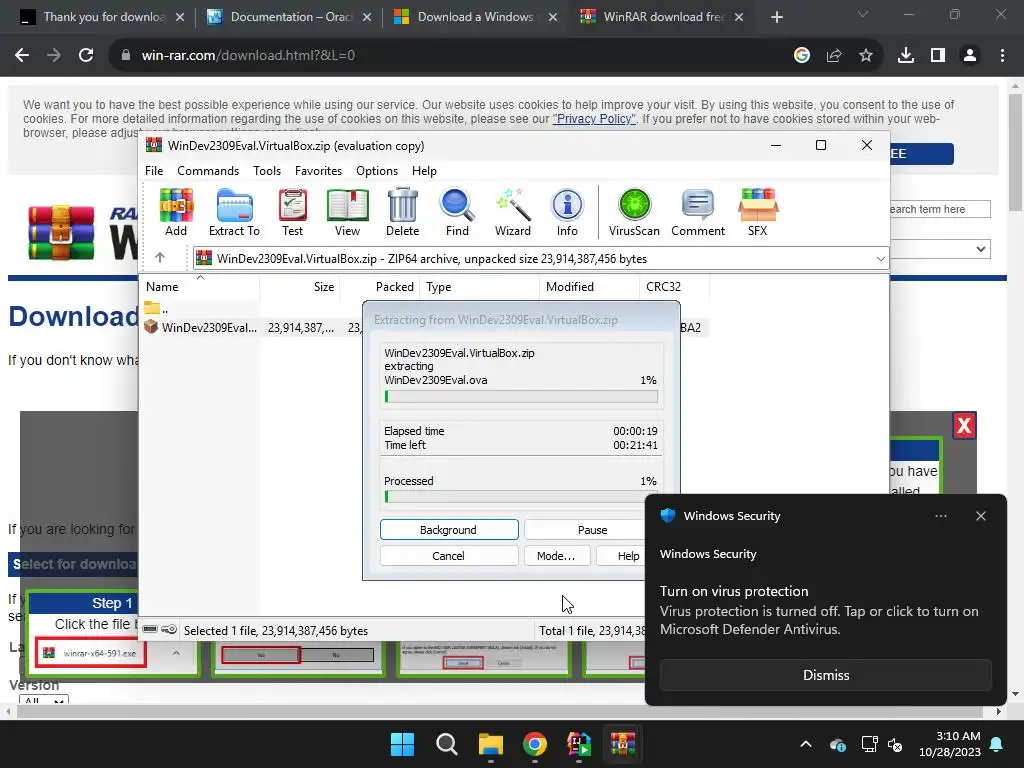The height and width of the screenshot is (768, 1024).
Task: Close the Windows Security notification
Action: click(980, 516)
